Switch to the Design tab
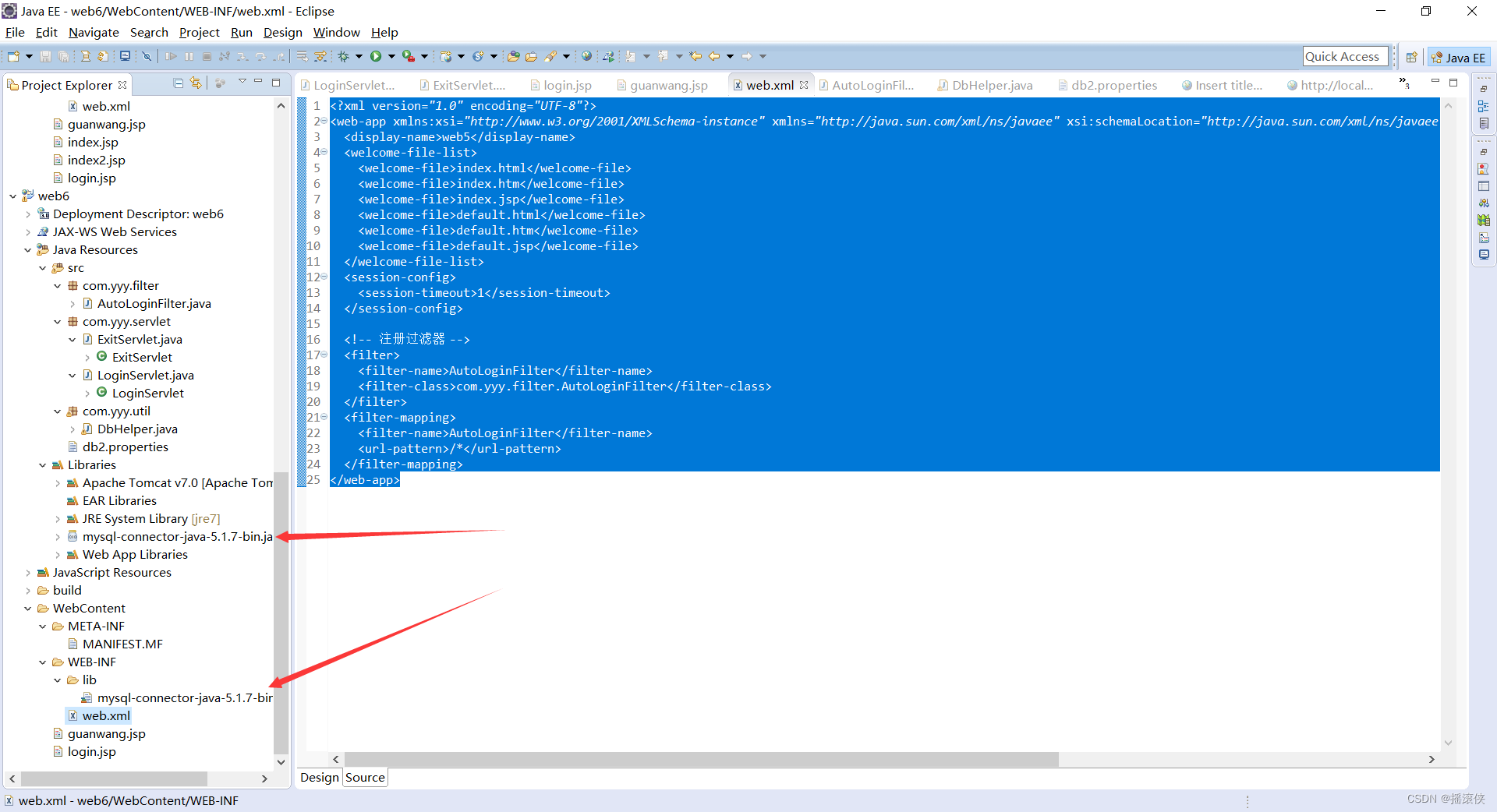 point(320,777)
